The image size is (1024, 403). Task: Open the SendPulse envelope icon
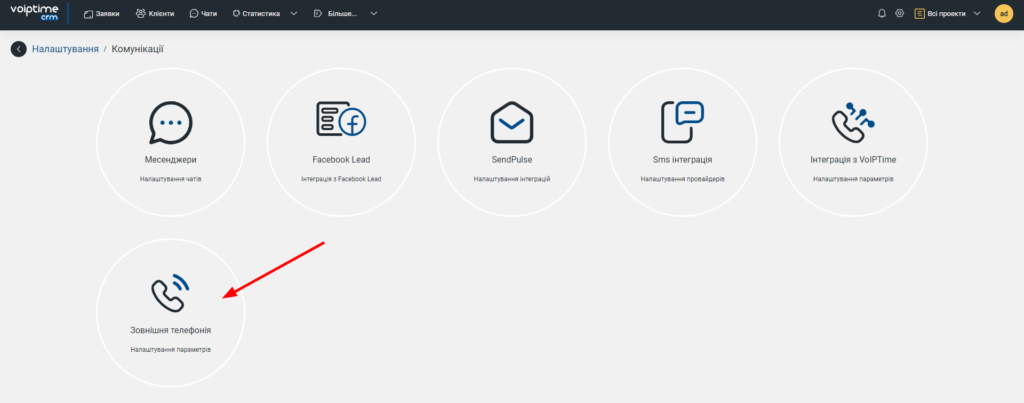click(511, 123)
